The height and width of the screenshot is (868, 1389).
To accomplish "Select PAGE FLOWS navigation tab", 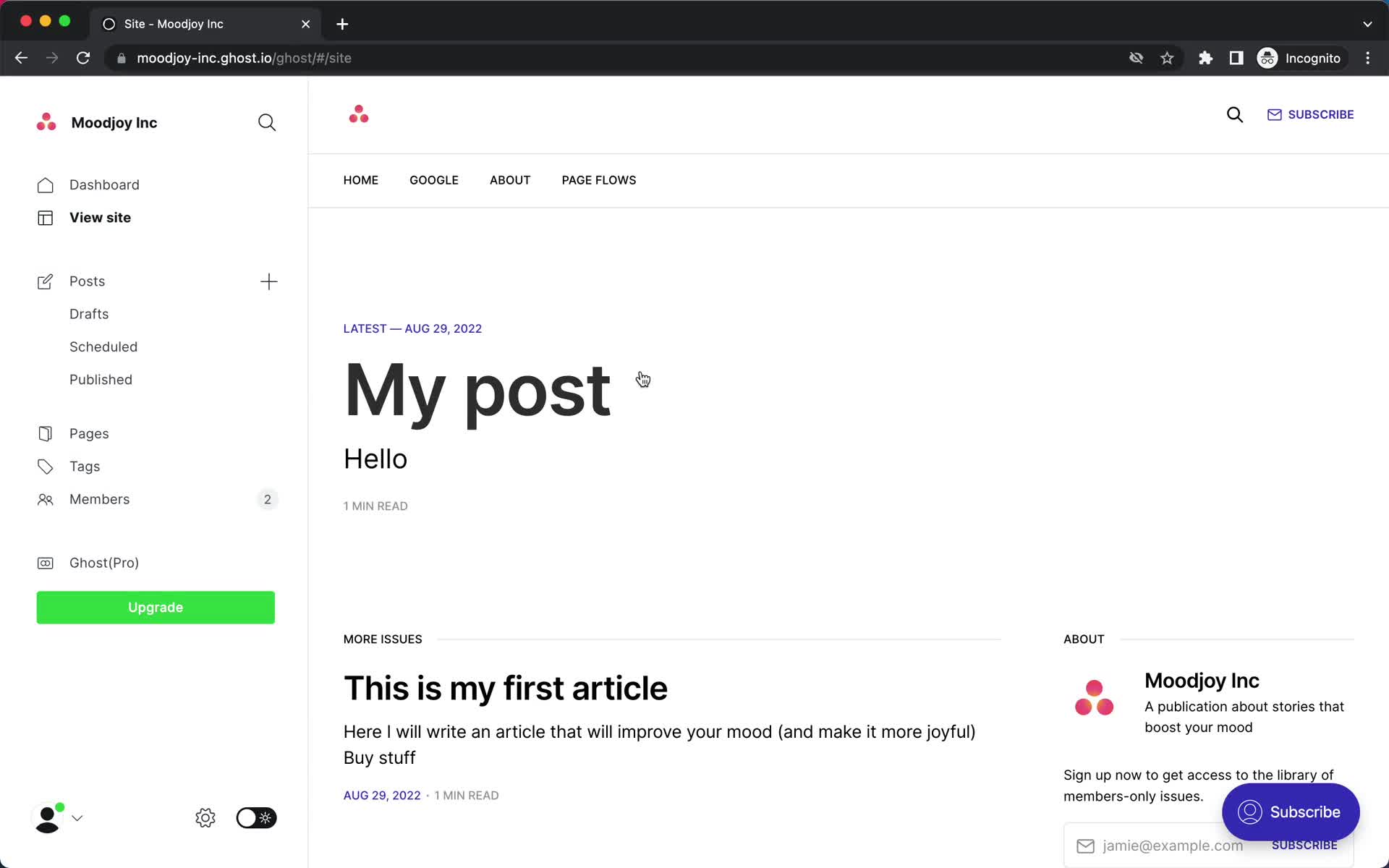I will point(599,180).
